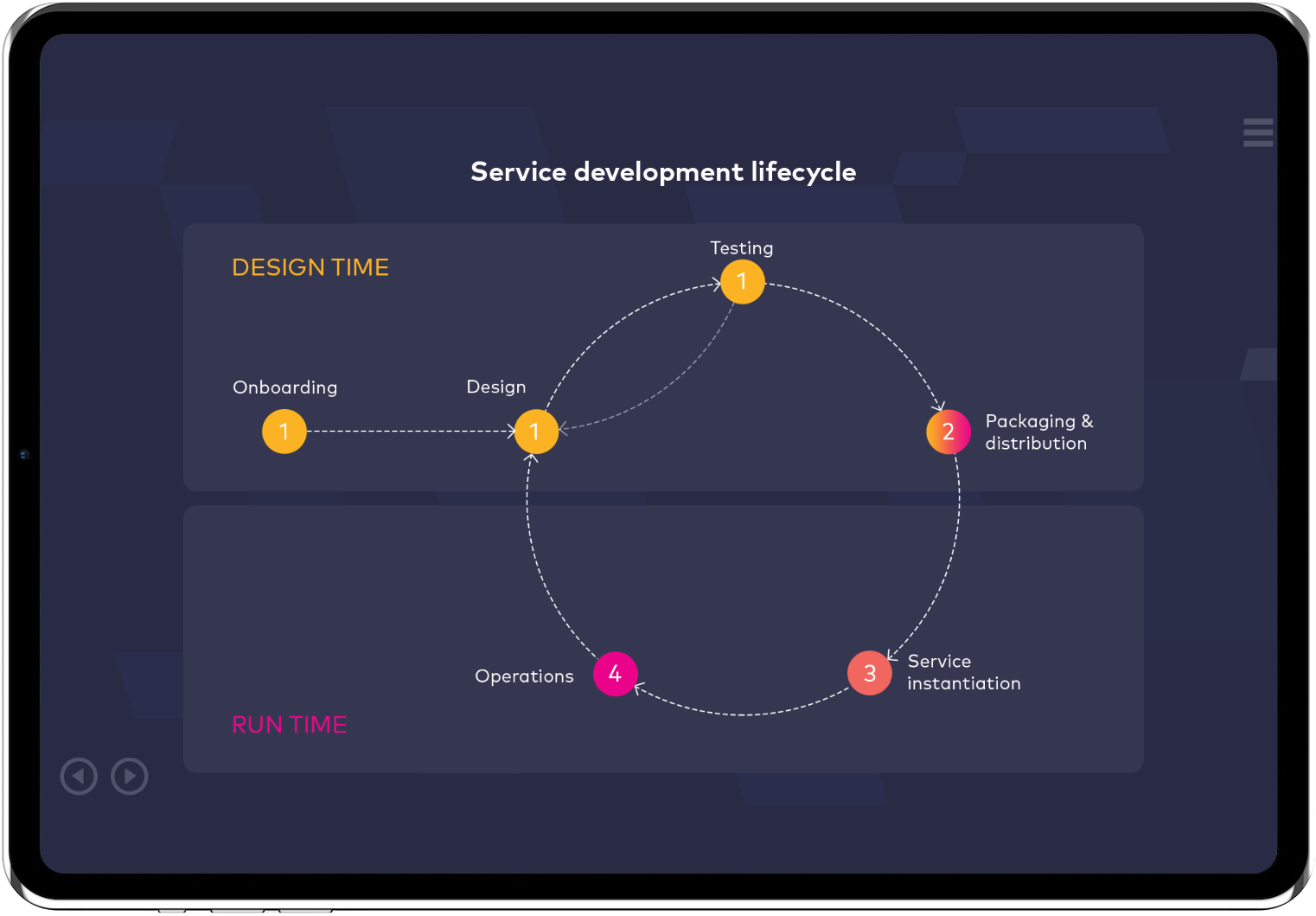Select the Packaging & distribution label
This screenshot has height=916, width=1316.
click(x=1038, y=432)
